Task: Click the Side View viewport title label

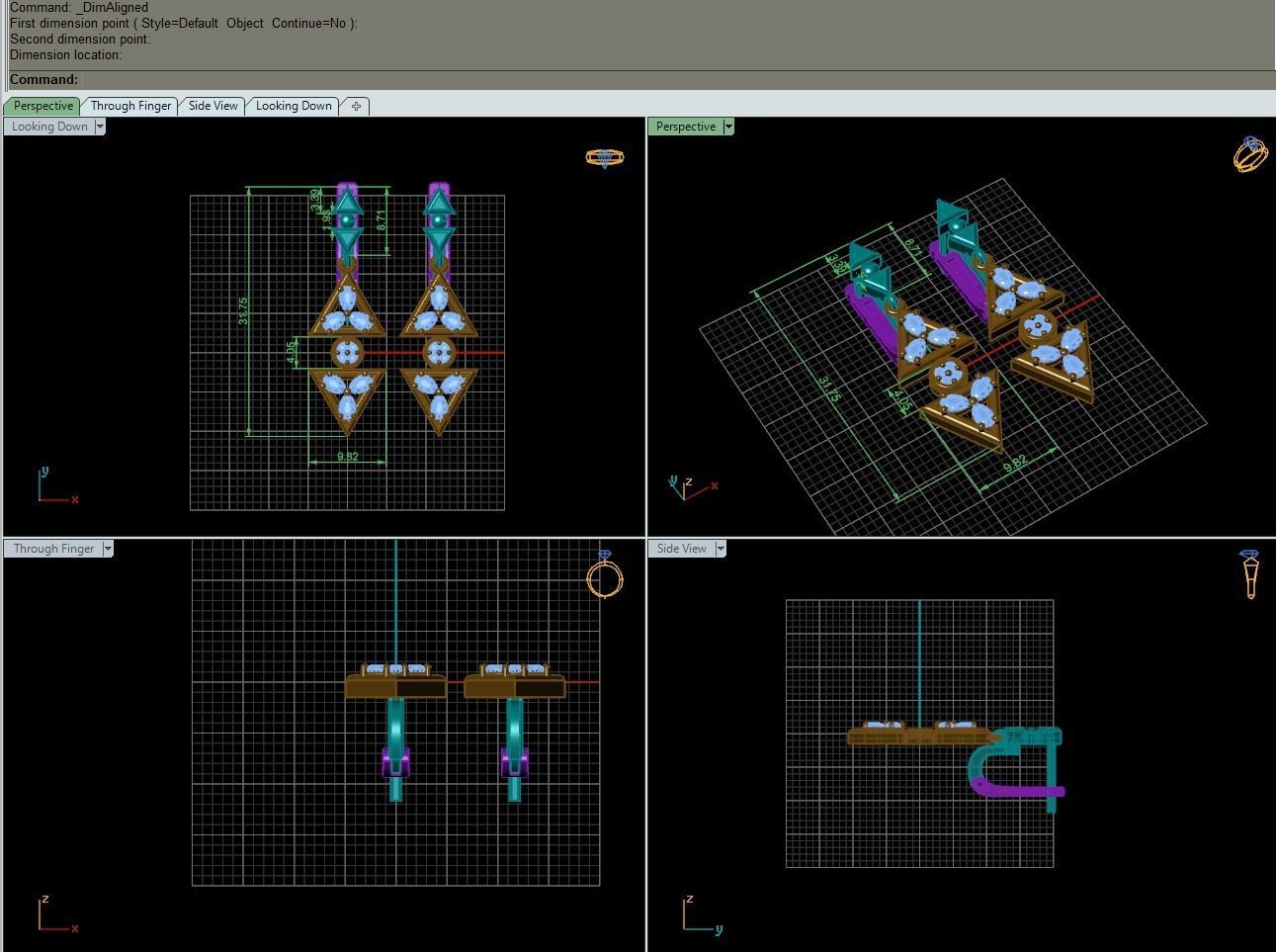Action: tap(682, 549)
